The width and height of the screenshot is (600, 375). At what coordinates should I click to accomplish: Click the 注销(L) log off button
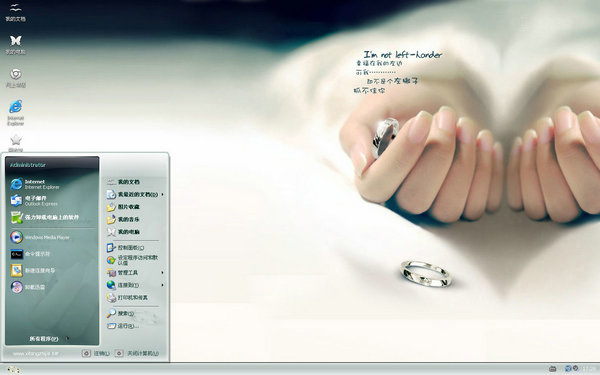96,353
